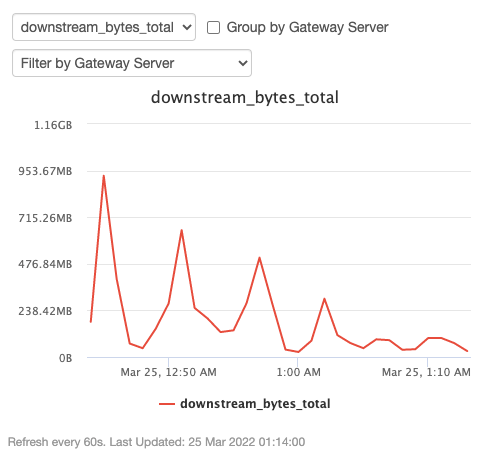
Task: Click the Mar 25, 12:50 AM axis label
Action: click(168, 372)
